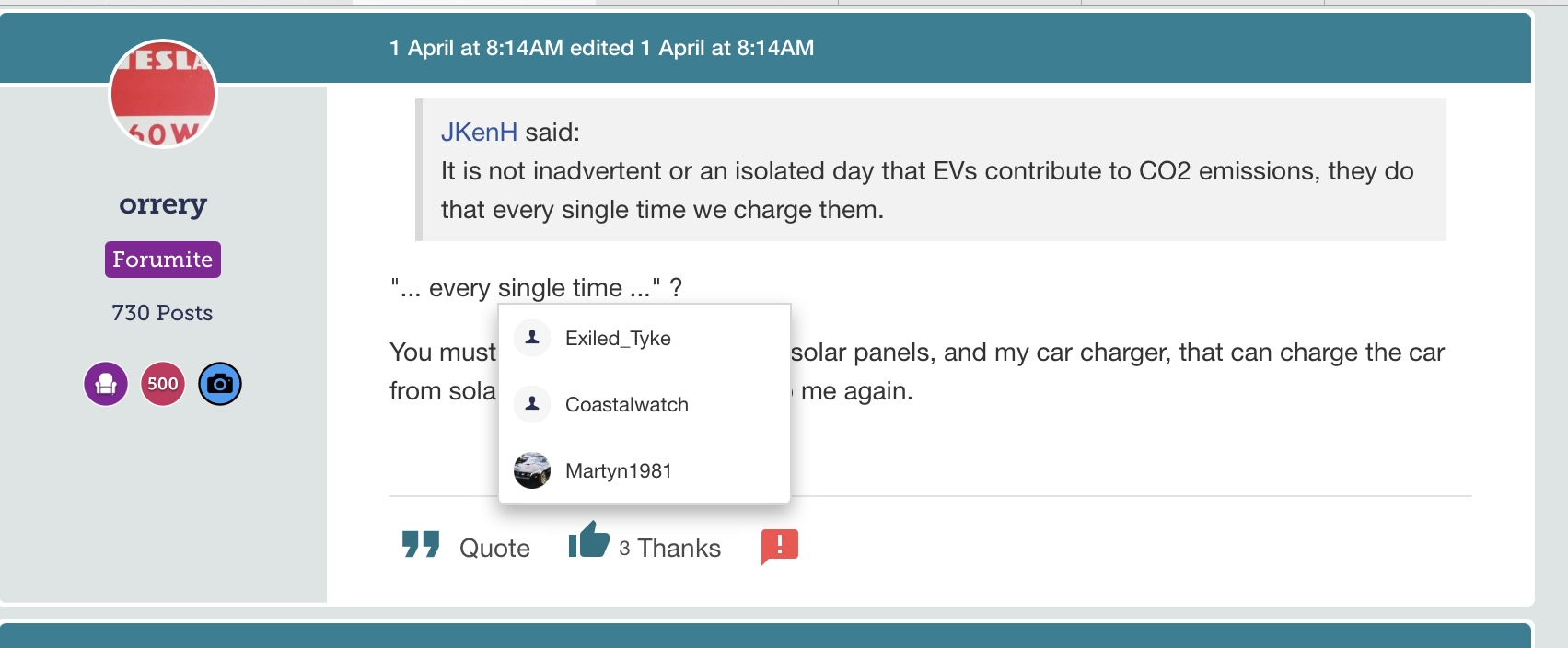Open the JKenH quoted user link
The height and width of the screenshot is (648, 1568).
click(x=479, y=132)
